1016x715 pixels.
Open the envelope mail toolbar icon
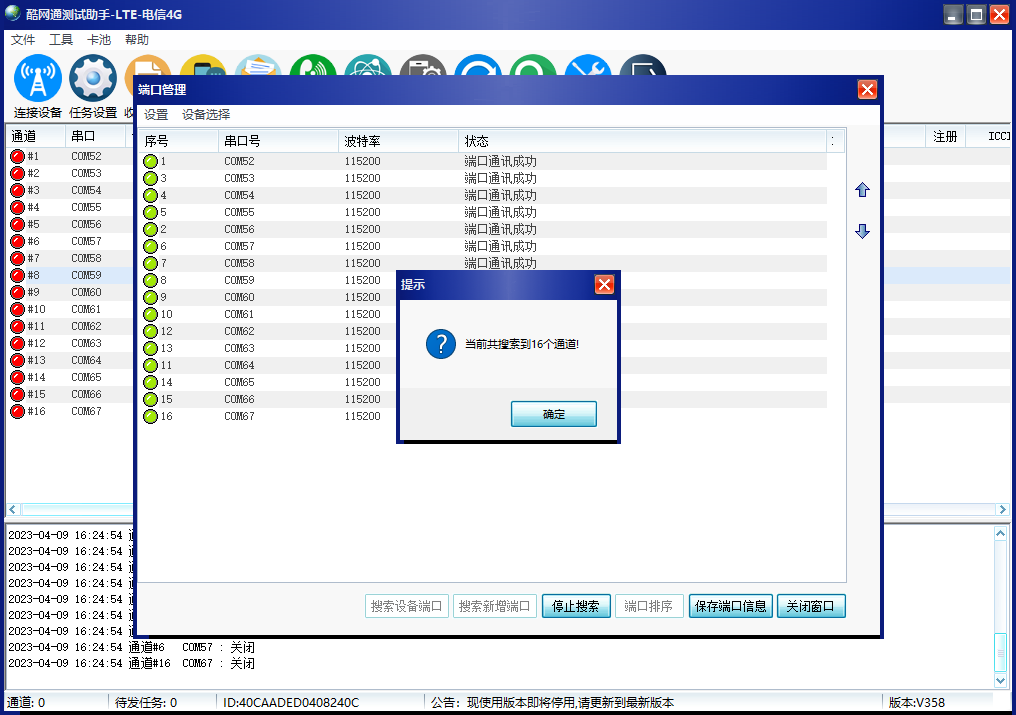(x=259, y=65)
